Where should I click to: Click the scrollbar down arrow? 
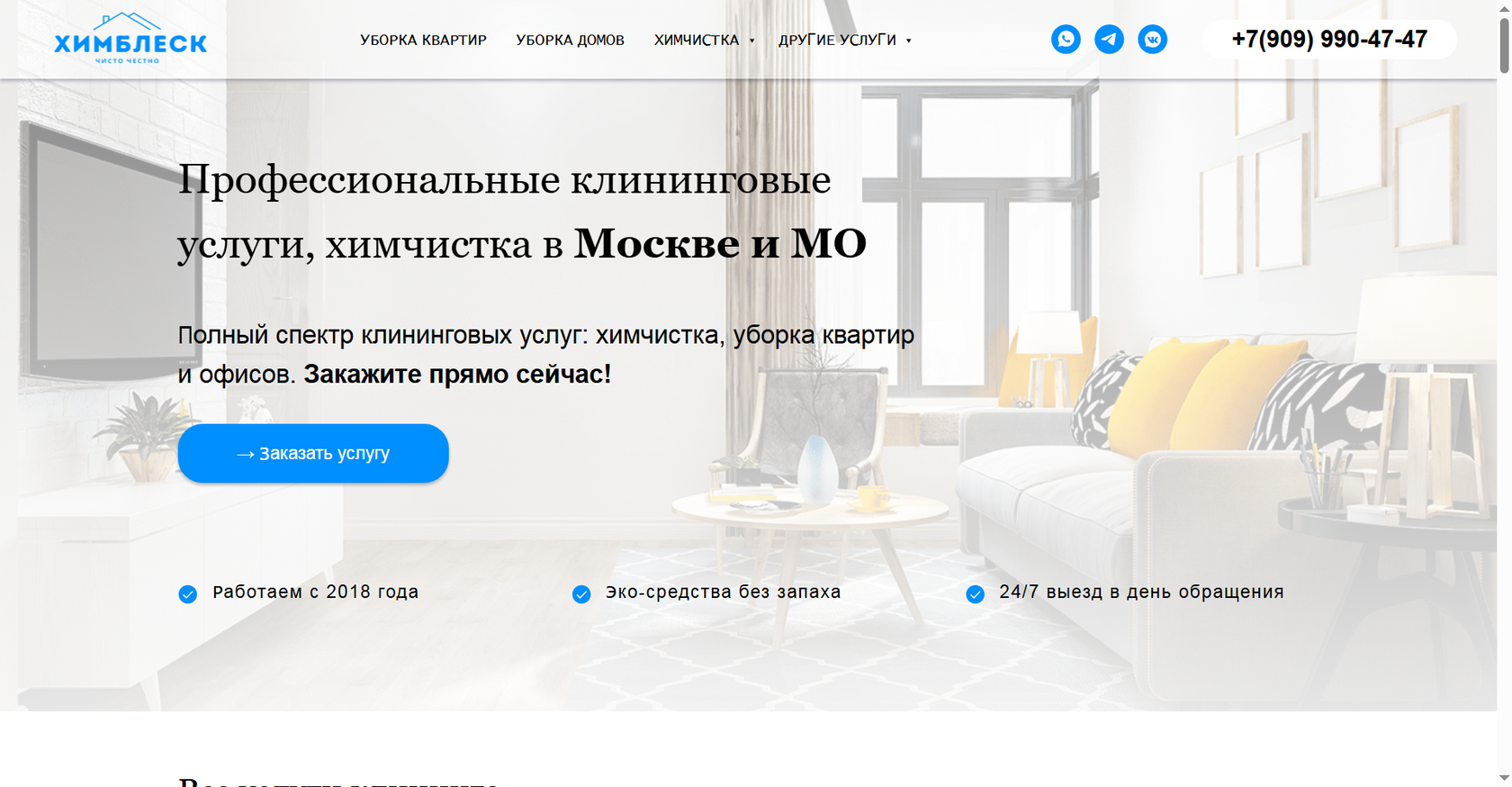click(1504, 778)
